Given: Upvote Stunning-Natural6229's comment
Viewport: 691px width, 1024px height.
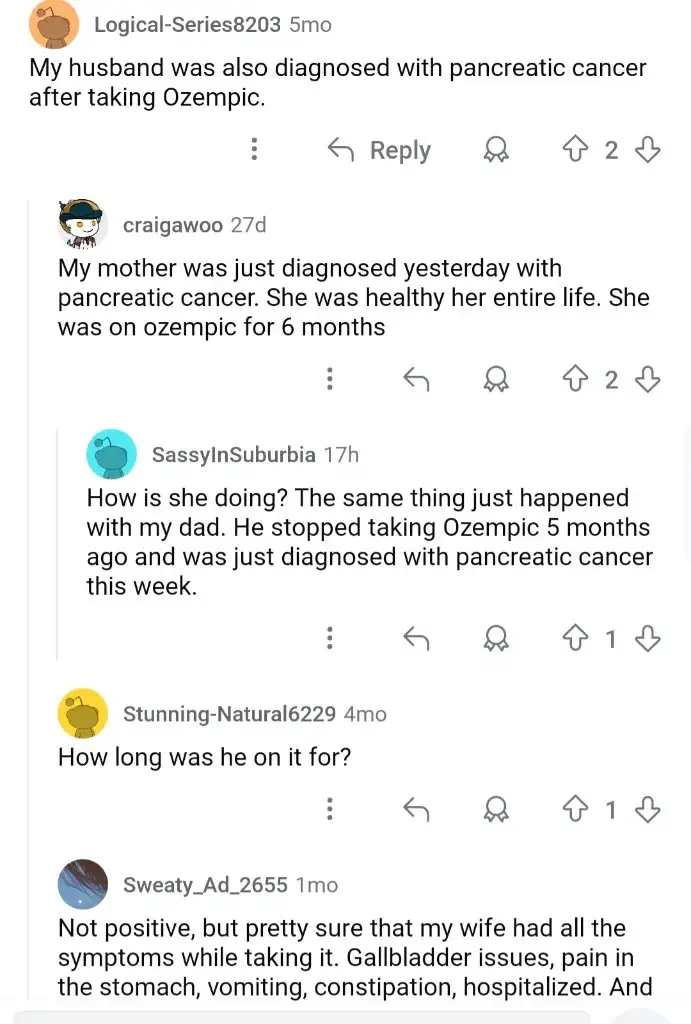Looking at the screenshot, I should 575,809.
